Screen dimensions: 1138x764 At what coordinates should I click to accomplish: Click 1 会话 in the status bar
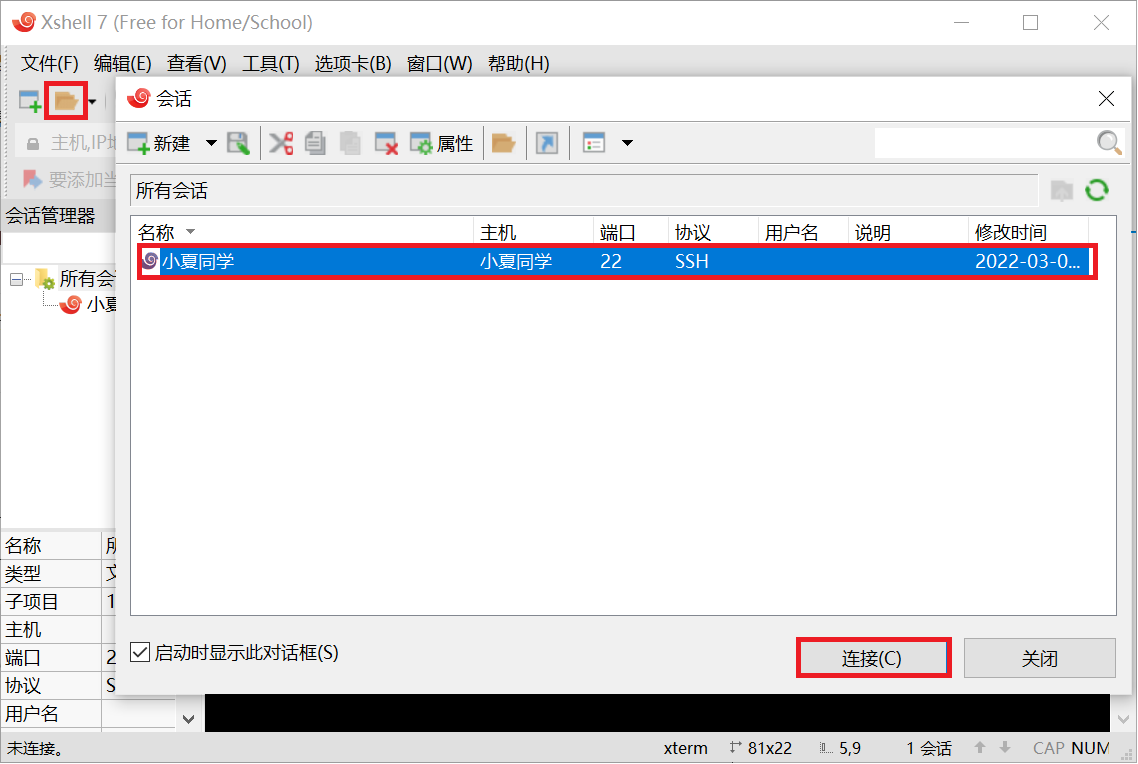tap(928, 748)
